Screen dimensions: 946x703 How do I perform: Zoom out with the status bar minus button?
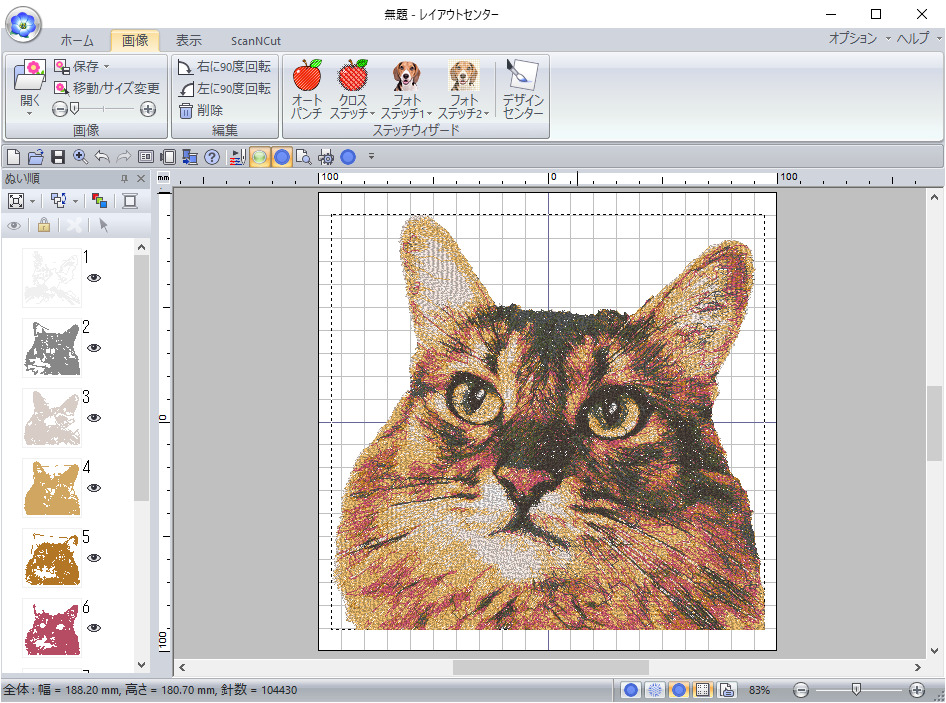tap(801, 690)
